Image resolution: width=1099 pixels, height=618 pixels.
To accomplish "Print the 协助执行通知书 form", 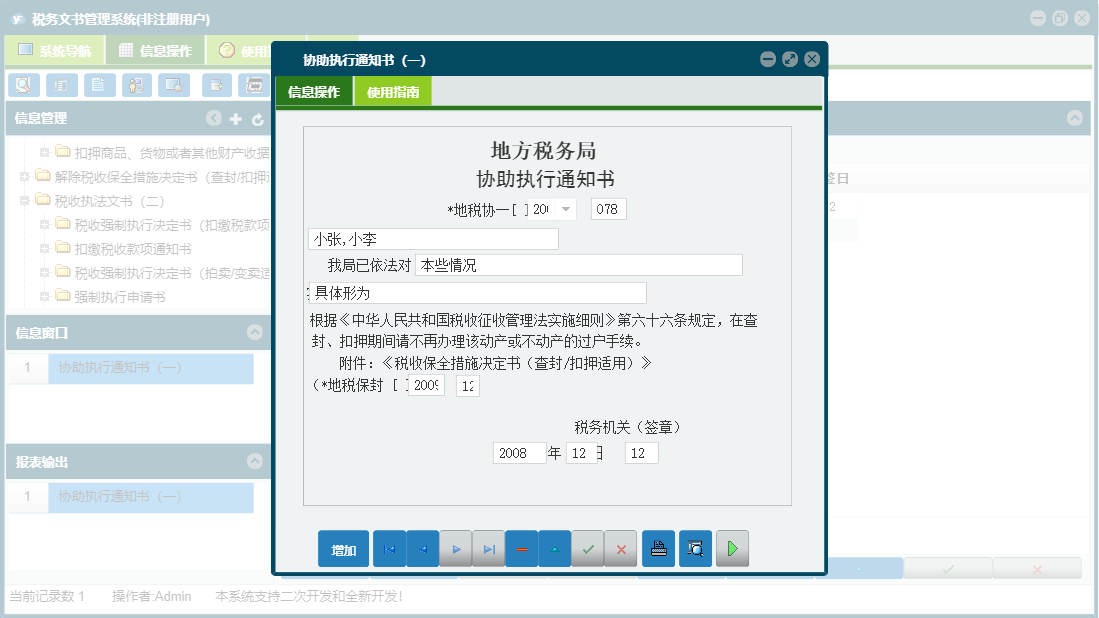I will (x=658, y=548).
